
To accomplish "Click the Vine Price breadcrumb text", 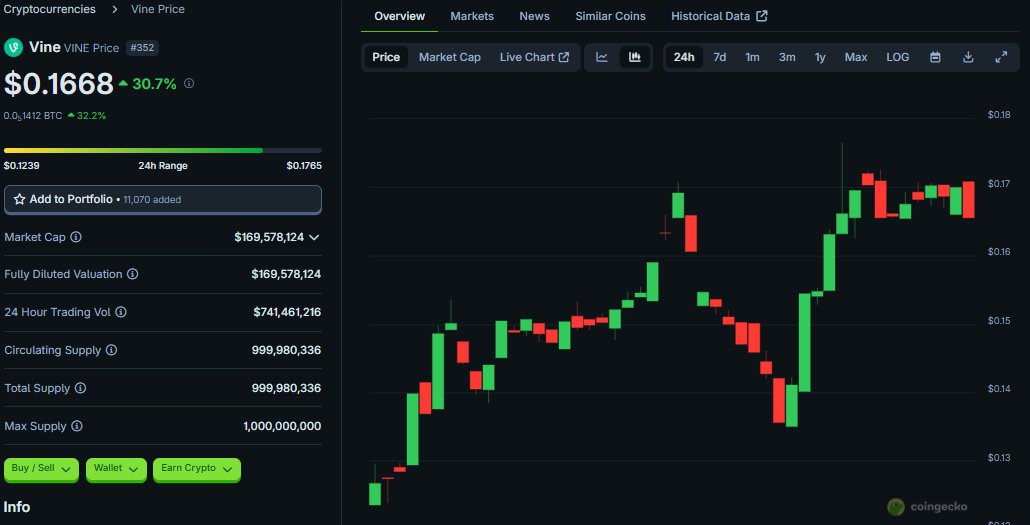I will (x=158, y=9).
